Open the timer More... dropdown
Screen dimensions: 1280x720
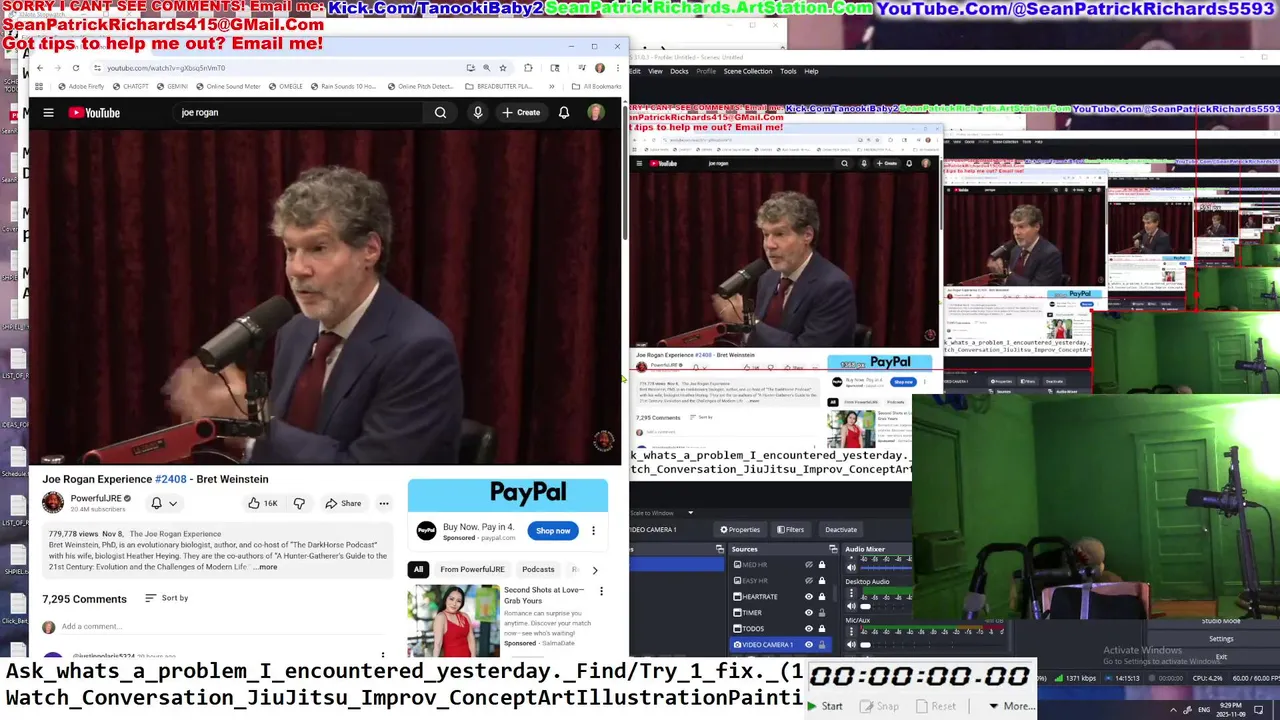1012,706
